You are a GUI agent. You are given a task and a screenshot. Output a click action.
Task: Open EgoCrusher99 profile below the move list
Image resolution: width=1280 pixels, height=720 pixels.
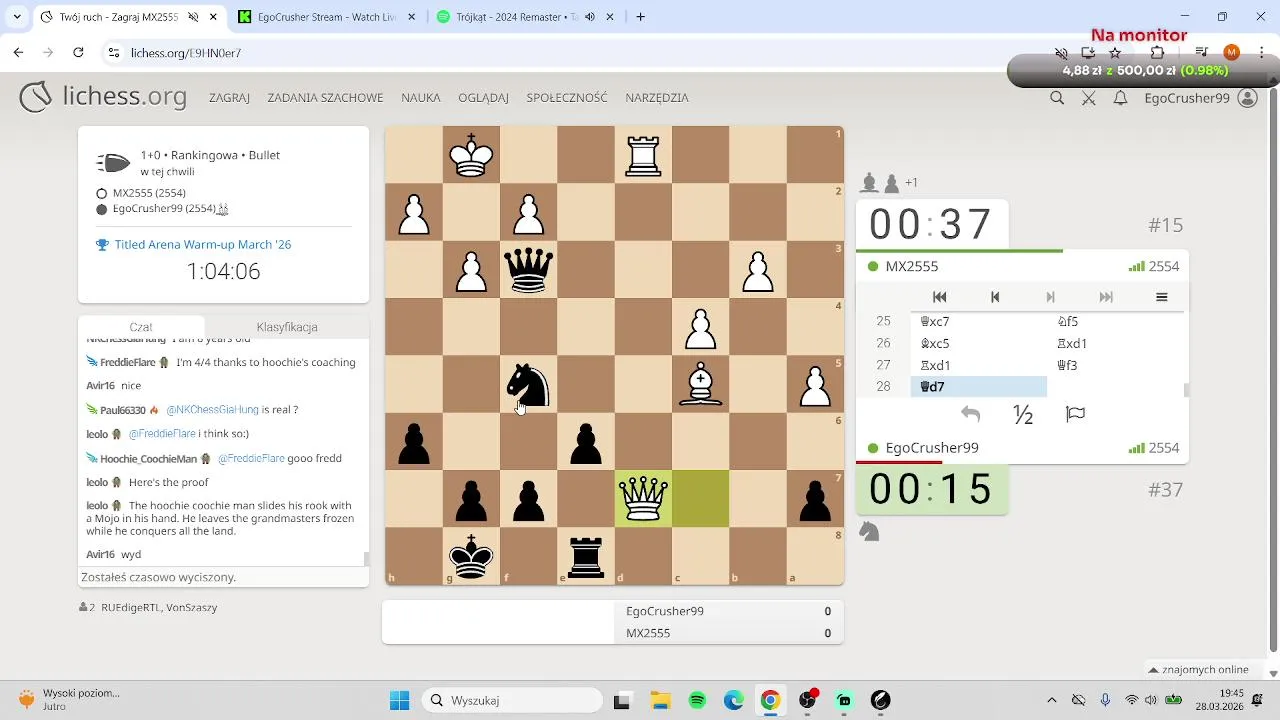click(932, 448)
